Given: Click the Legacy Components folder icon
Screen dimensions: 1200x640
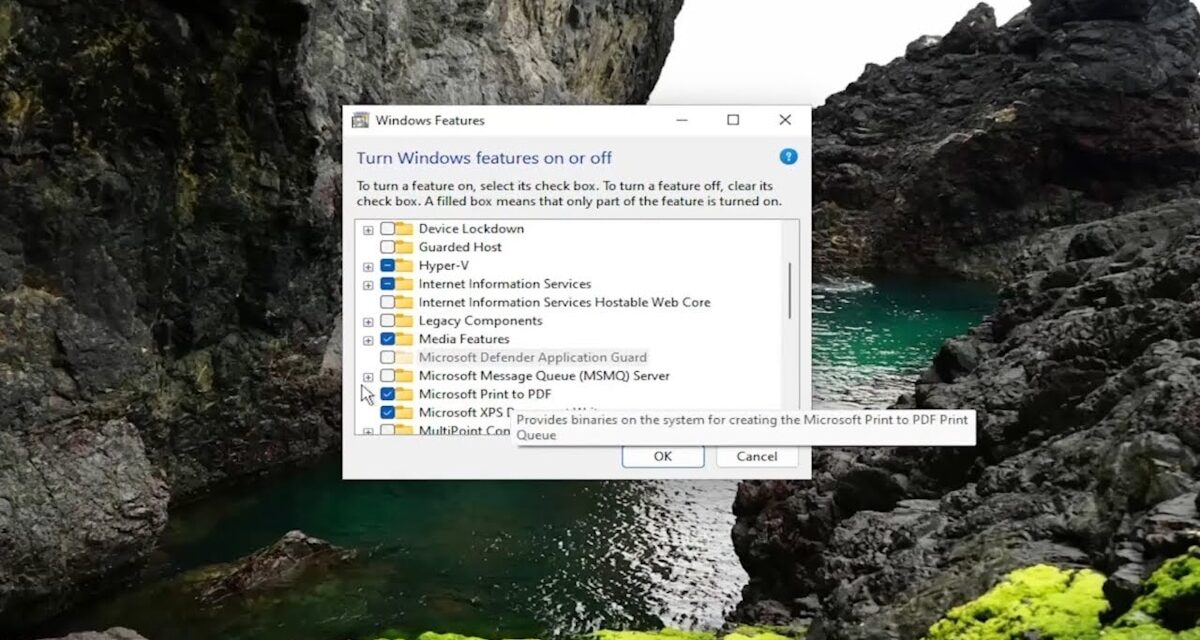Looking at the screenshot, I should coord(404,321).
